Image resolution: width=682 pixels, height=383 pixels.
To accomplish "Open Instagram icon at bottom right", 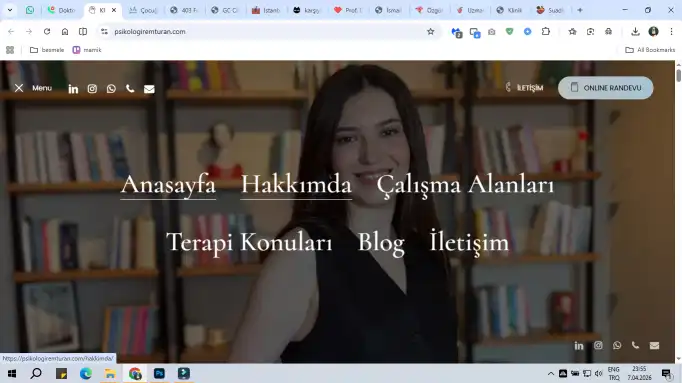I will point(598,345).
